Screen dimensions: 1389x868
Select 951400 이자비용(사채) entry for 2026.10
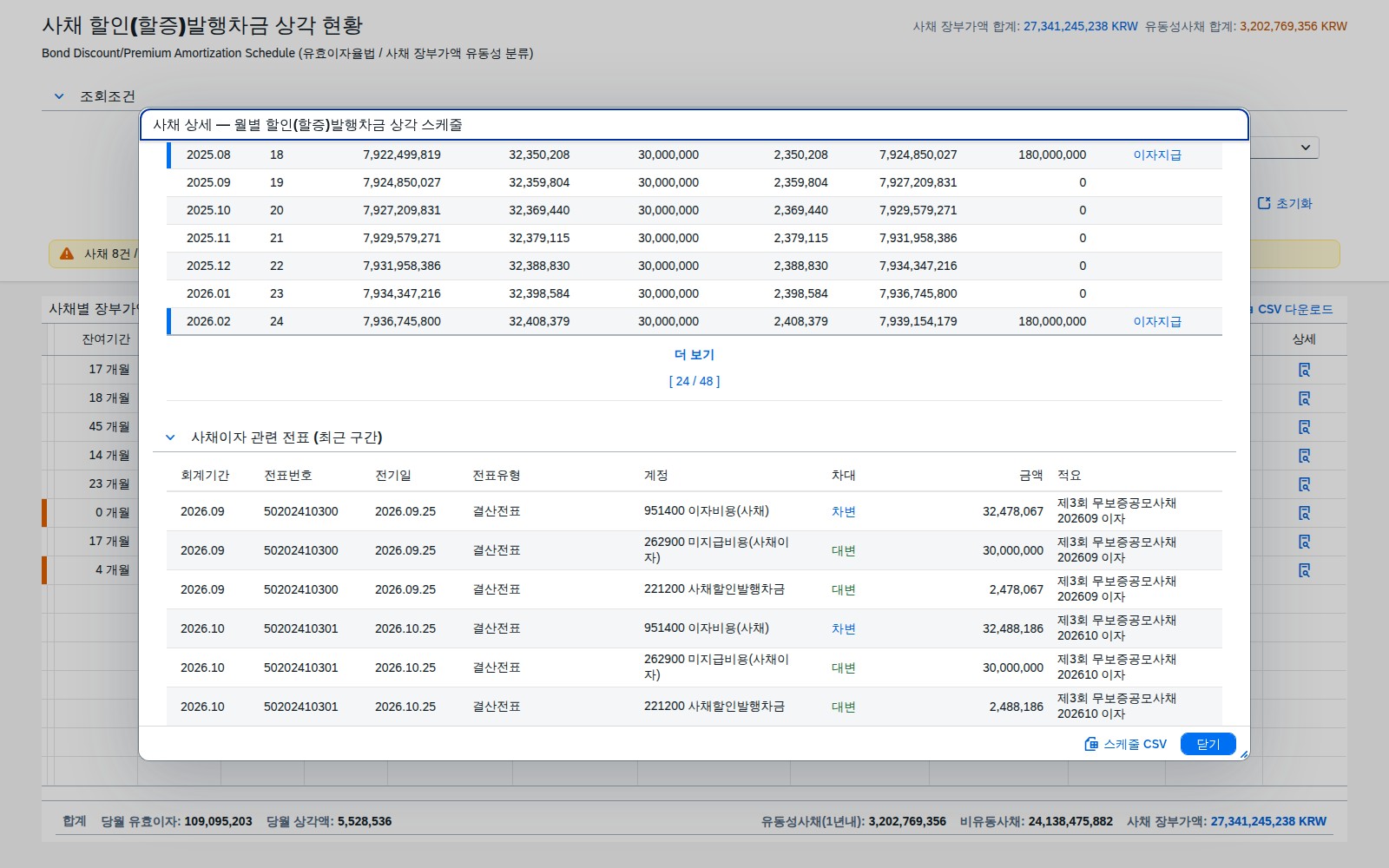coord(694,628)
